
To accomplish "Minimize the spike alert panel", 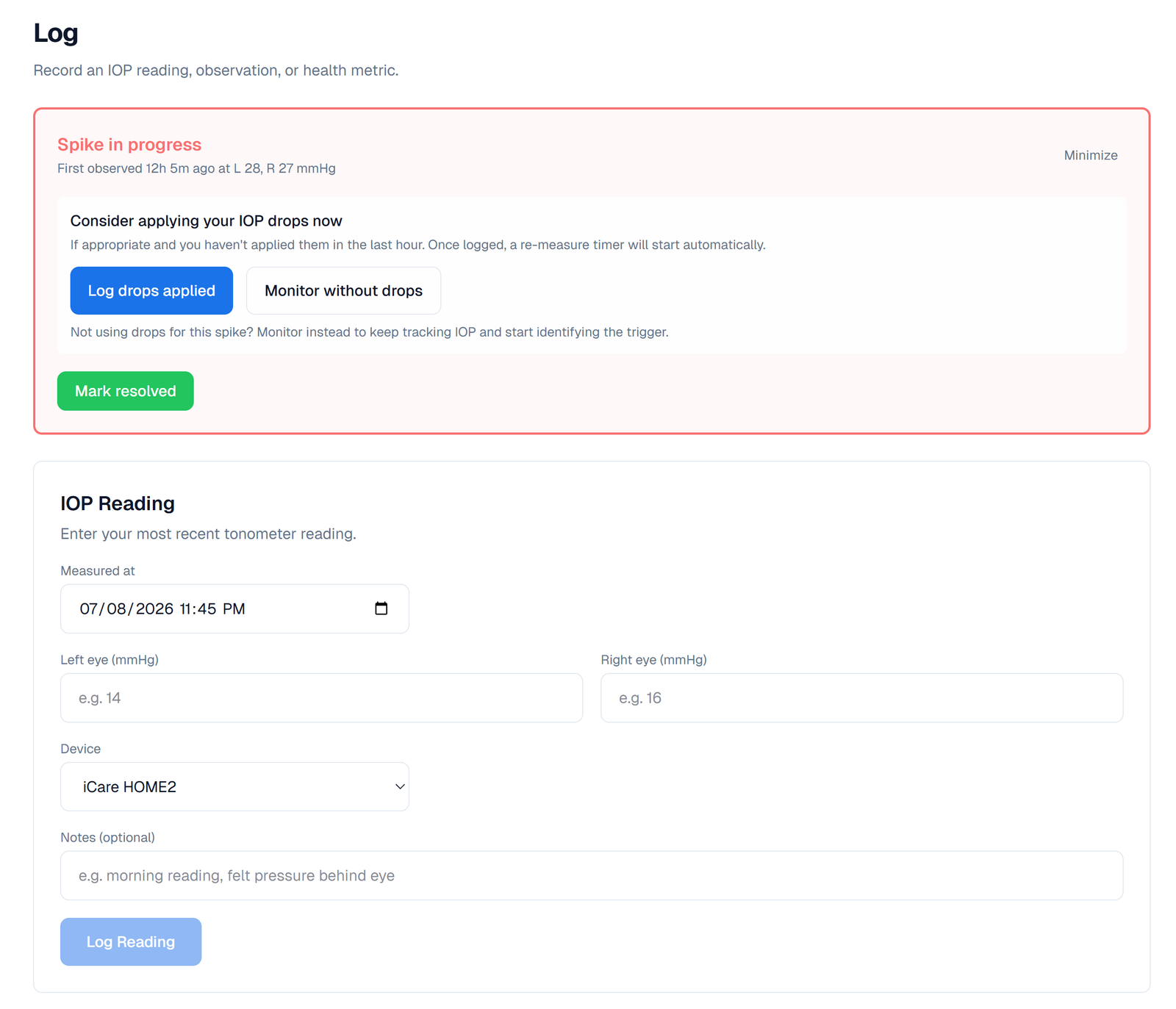I will coord(1091,155).
